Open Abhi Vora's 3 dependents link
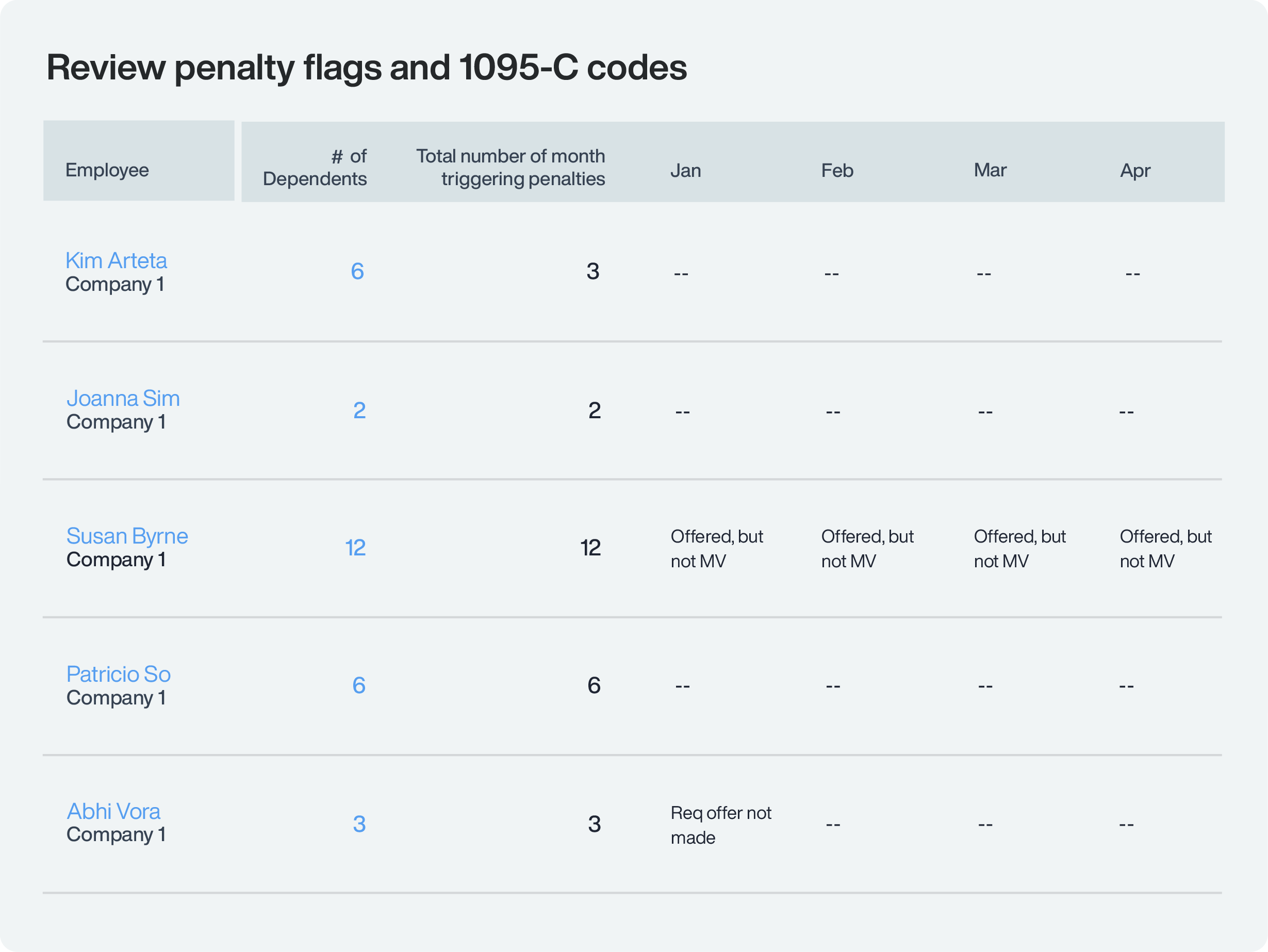The width and height of the screenshot is (1268, 952). click(x=359, y=824)
